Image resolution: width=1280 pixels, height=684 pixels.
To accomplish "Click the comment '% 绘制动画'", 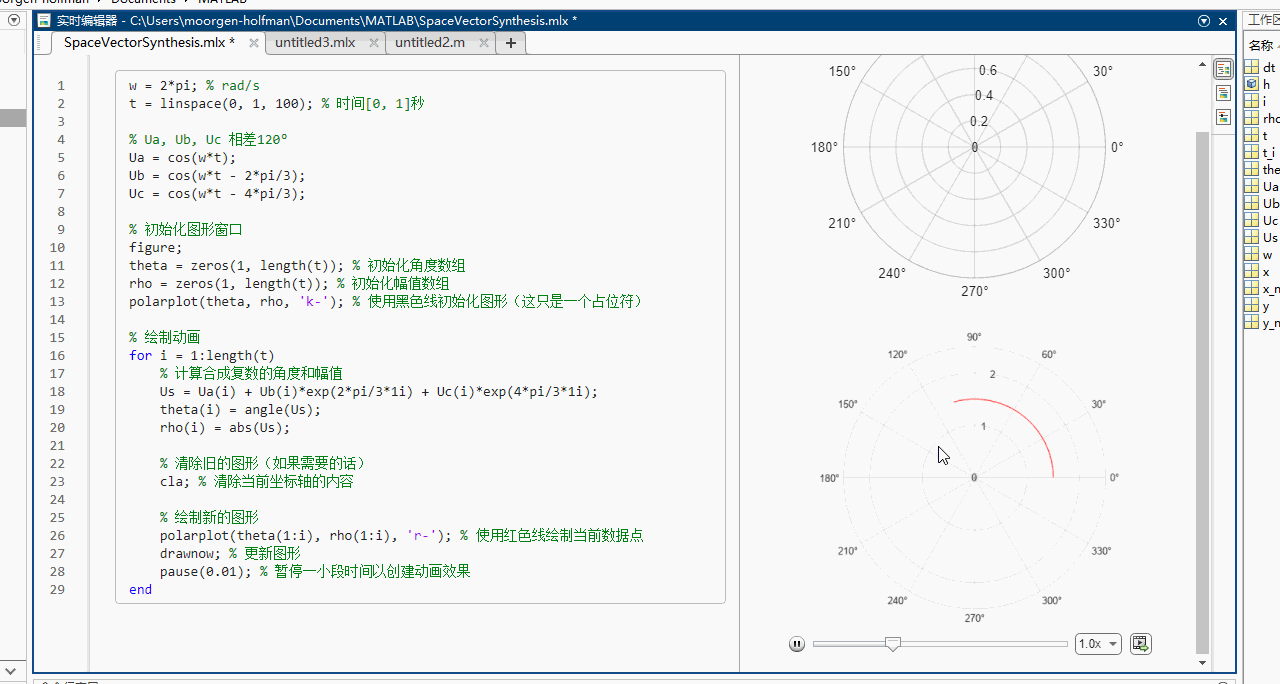I will (165, 338).
